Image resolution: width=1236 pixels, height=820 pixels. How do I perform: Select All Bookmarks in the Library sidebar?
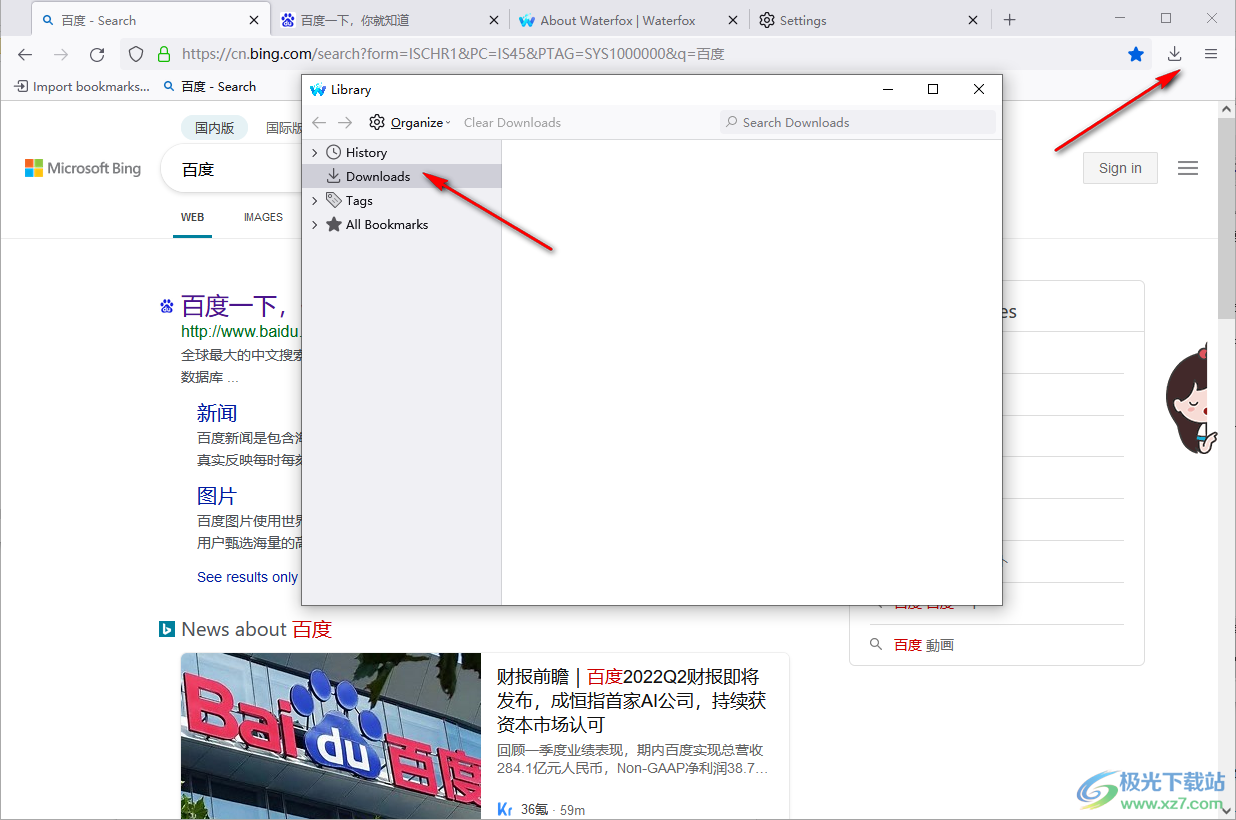click(401, 225)
